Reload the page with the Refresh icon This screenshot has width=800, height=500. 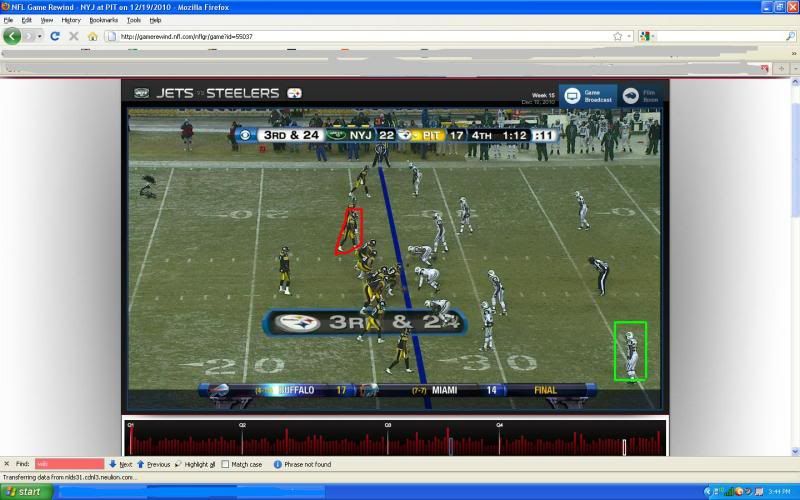(55, 36)
